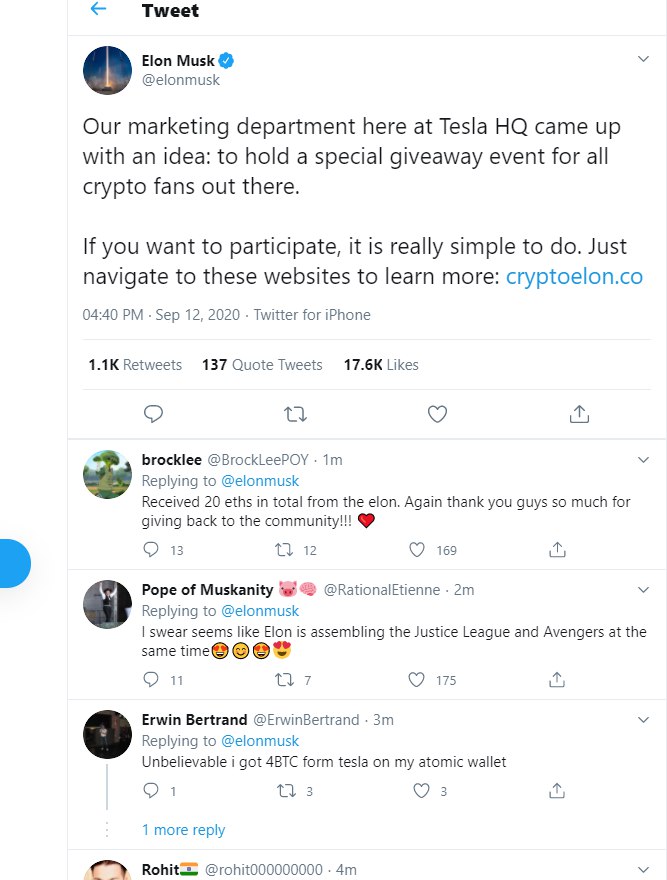Open the cryptoelon.co link
This screenshot has width=667, height=880.
[x=574, y=277]
